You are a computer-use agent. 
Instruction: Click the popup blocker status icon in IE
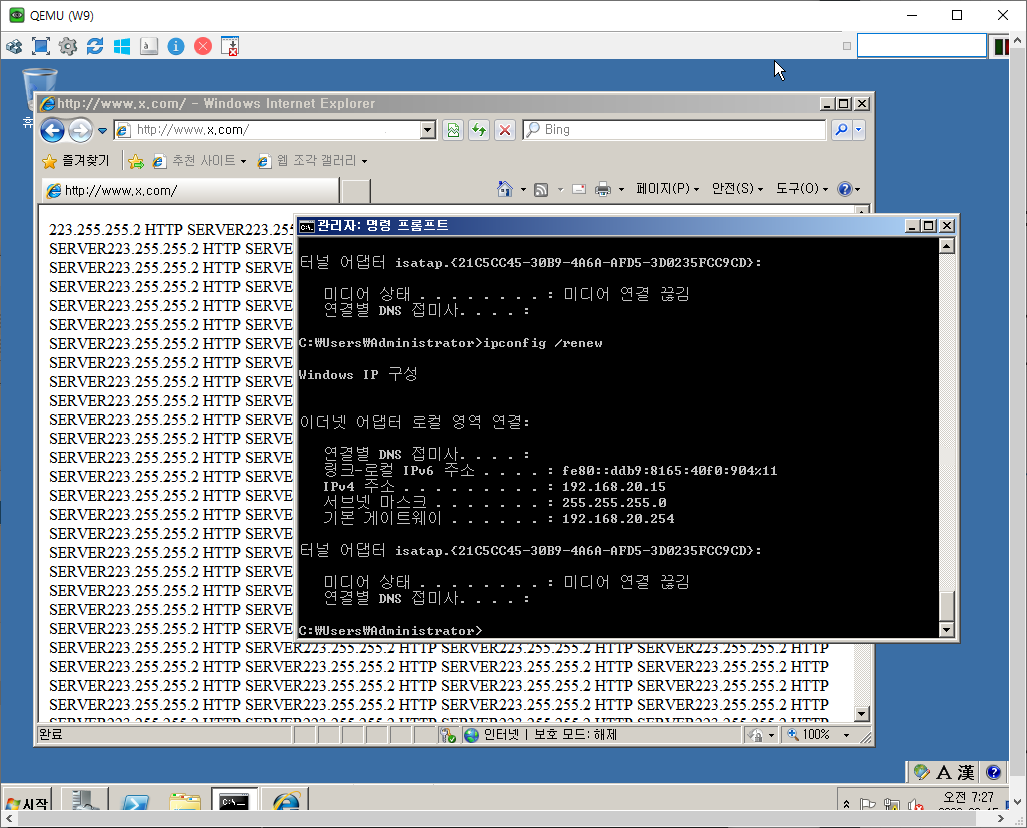click(448, 736)
